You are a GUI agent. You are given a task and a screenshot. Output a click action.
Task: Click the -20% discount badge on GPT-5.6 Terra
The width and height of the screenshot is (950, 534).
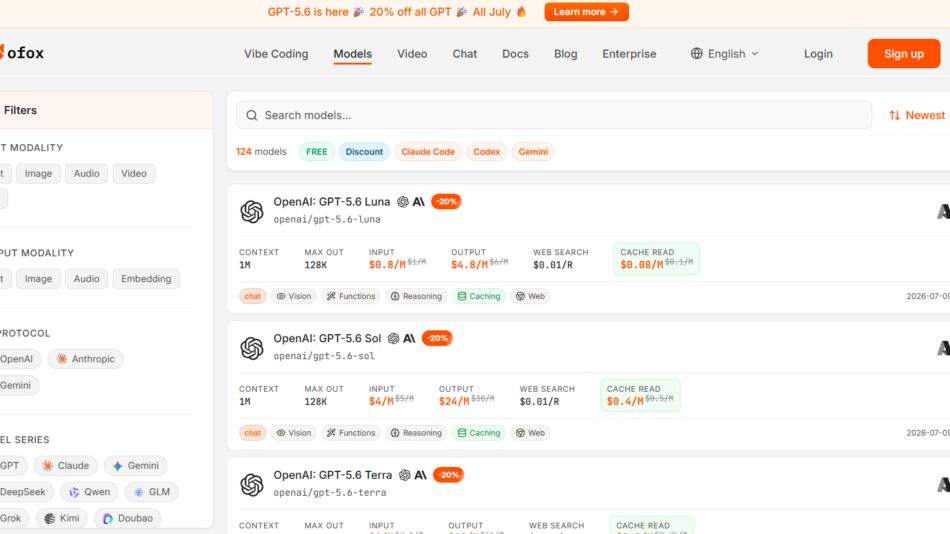click(448, 475)
